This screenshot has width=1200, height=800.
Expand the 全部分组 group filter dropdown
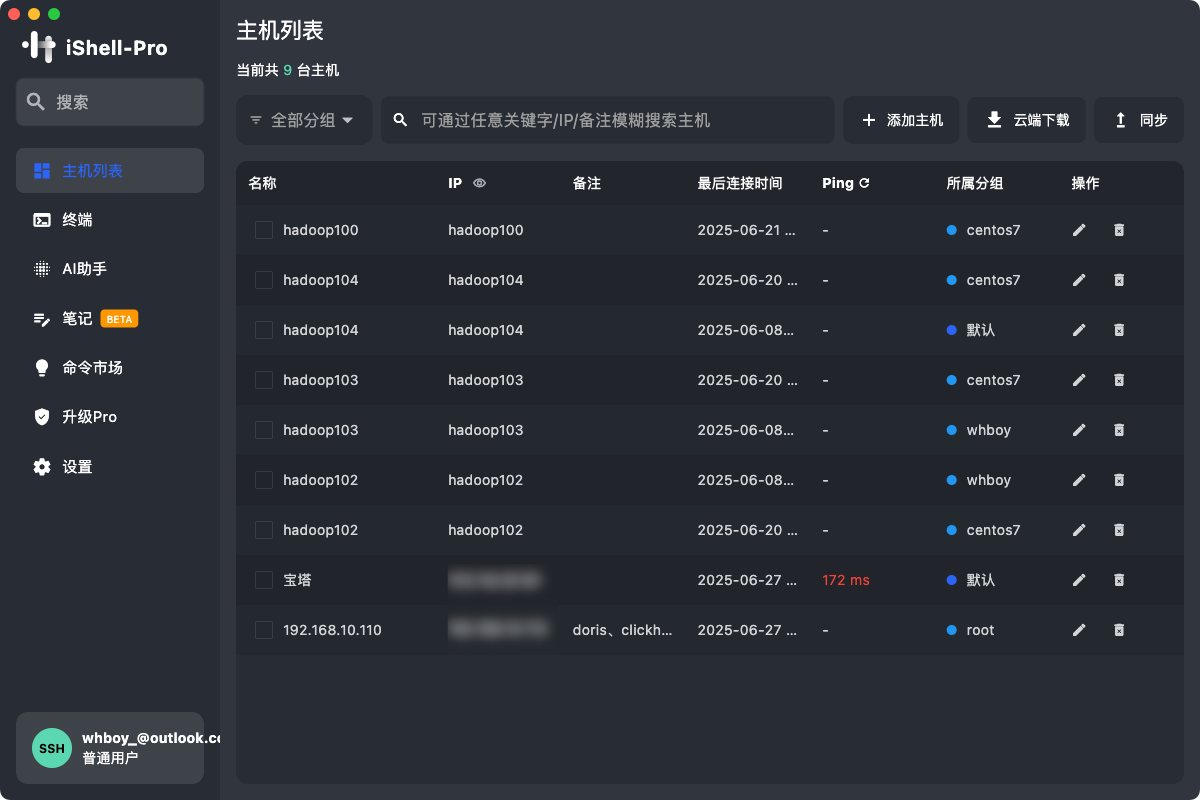[x=304, y=119]
